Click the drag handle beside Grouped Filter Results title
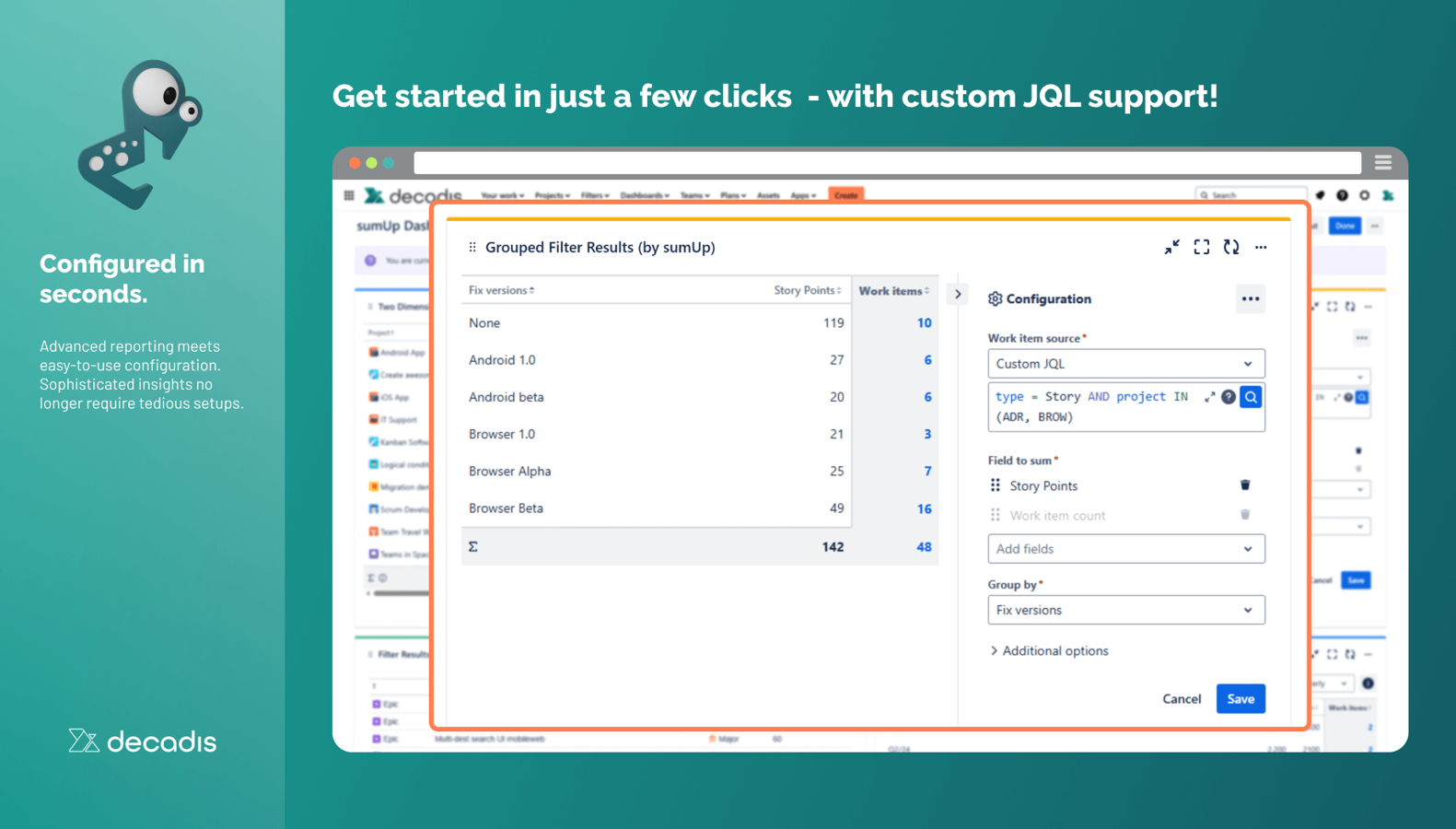 click(472, 247)
